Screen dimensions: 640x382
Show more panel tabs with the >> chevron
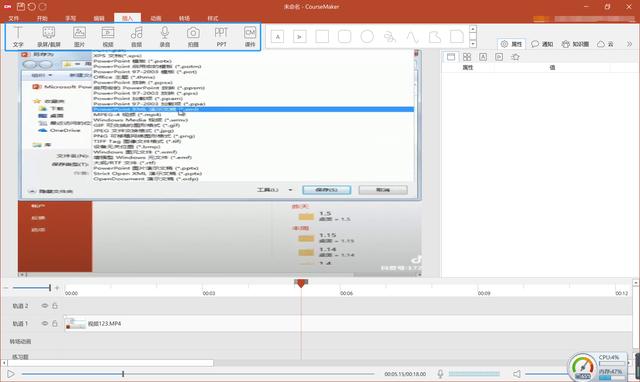(629, 44)
